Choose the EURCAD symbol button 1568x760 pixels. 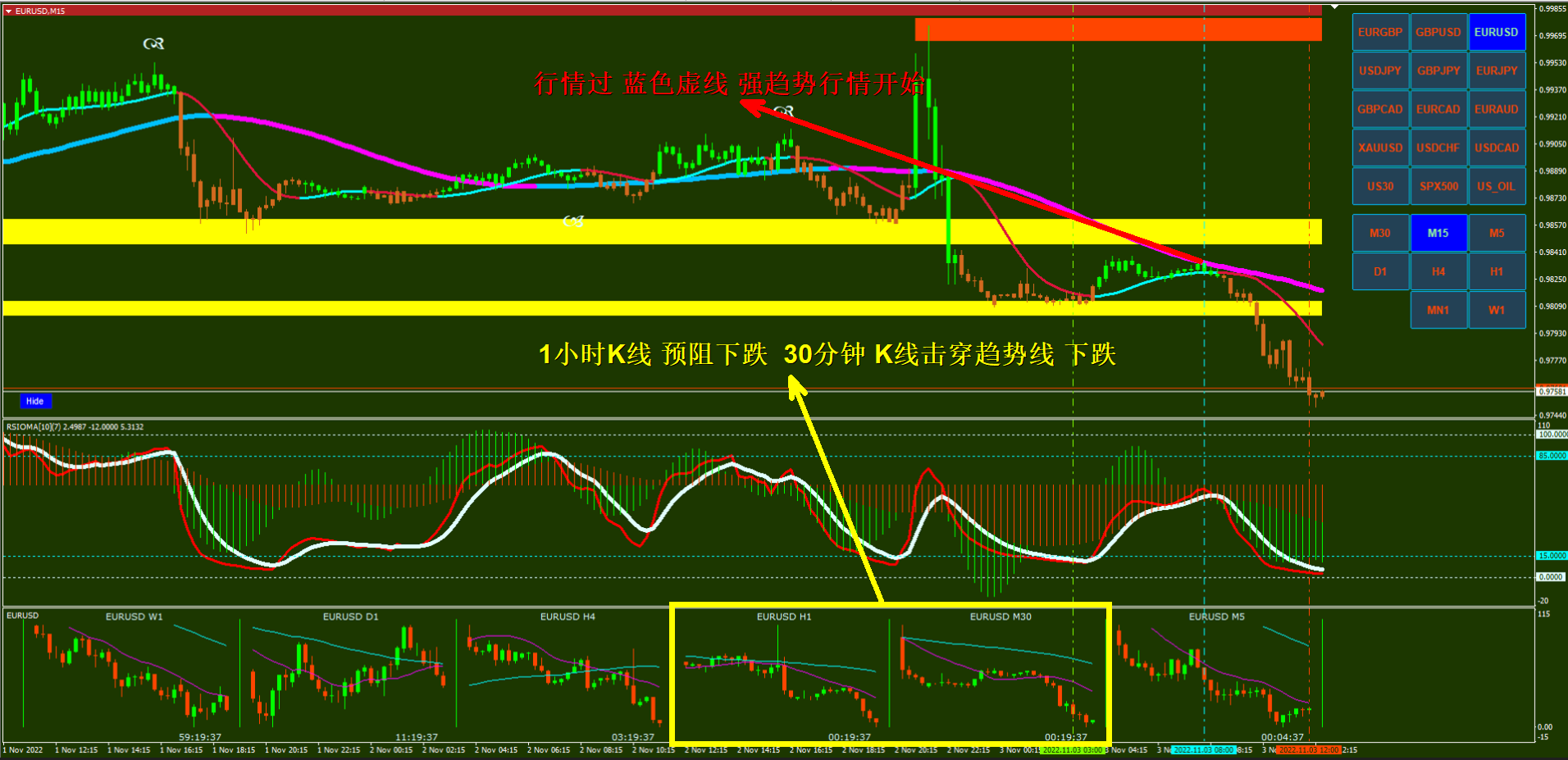click(1438, 109)
